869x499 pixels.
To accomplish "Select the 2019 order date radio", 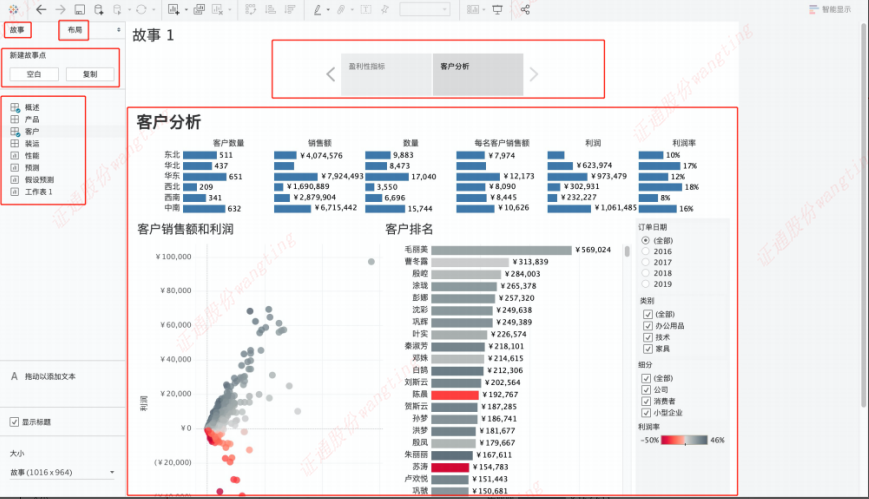I will [x=645, y=284].
